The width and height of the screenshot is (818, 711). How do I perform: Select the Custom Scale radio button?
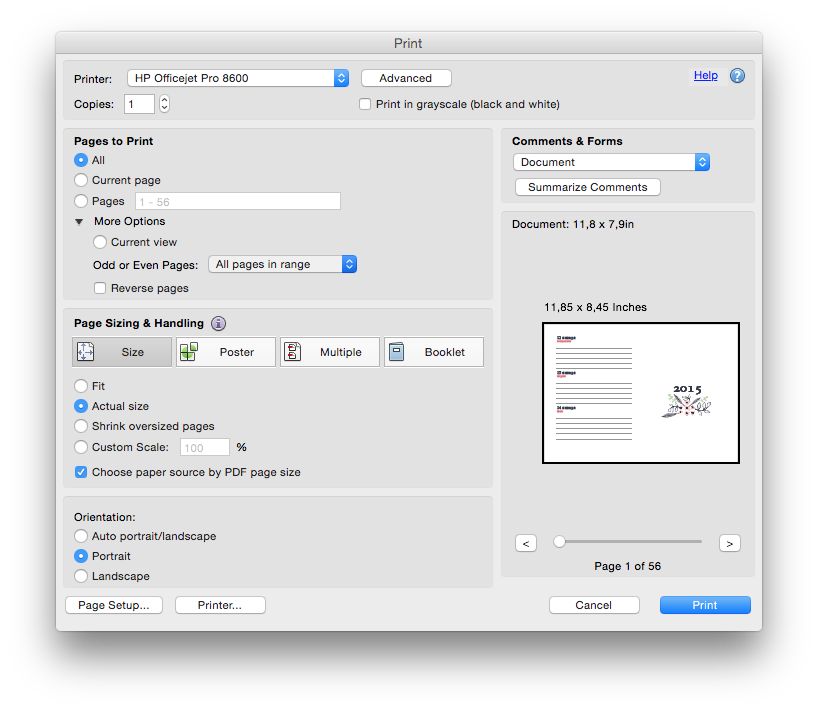click(x=81, y=447)
